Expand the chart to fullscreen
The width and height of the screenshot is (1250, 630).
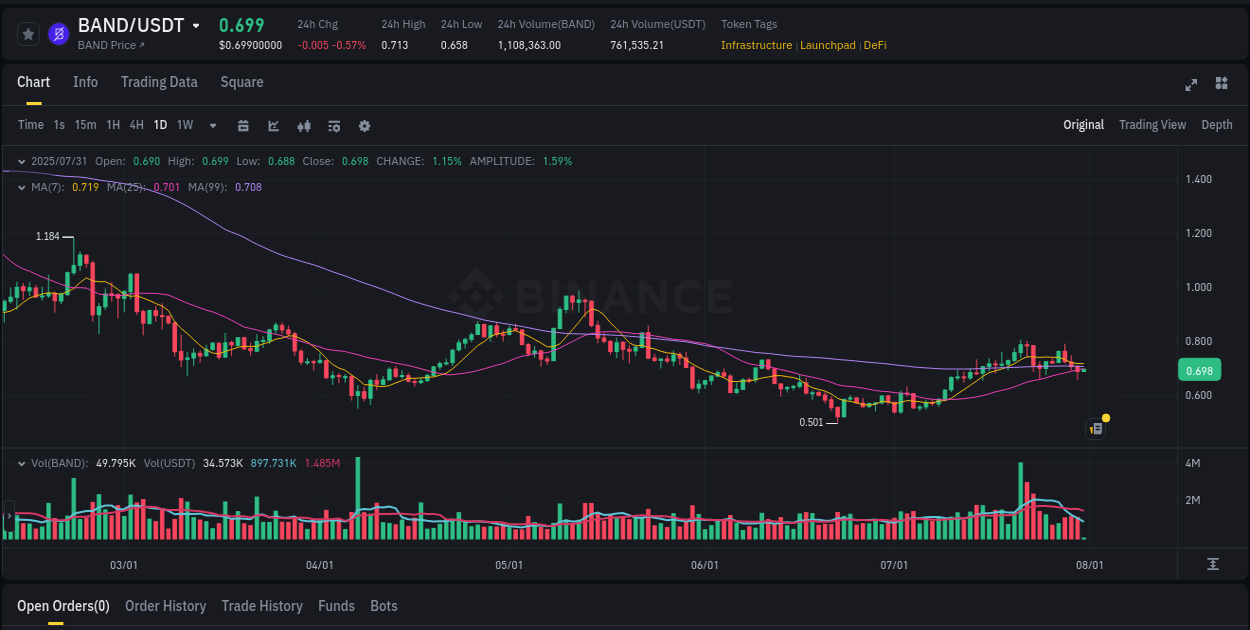[1191, 85]
